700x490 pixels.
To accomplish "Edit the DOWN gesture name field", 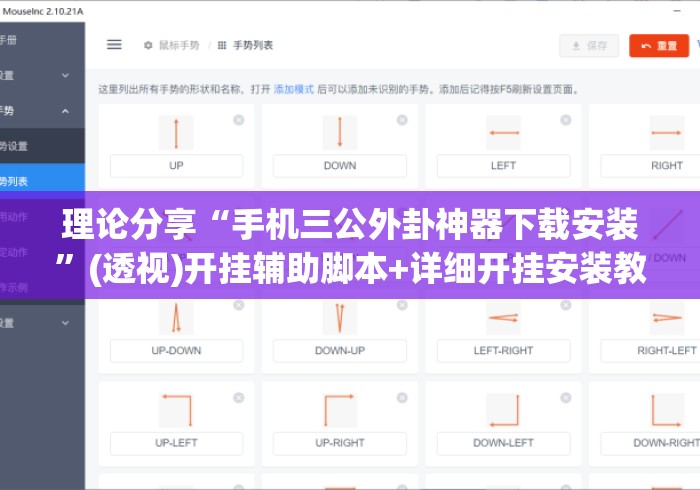I will 340,166.
